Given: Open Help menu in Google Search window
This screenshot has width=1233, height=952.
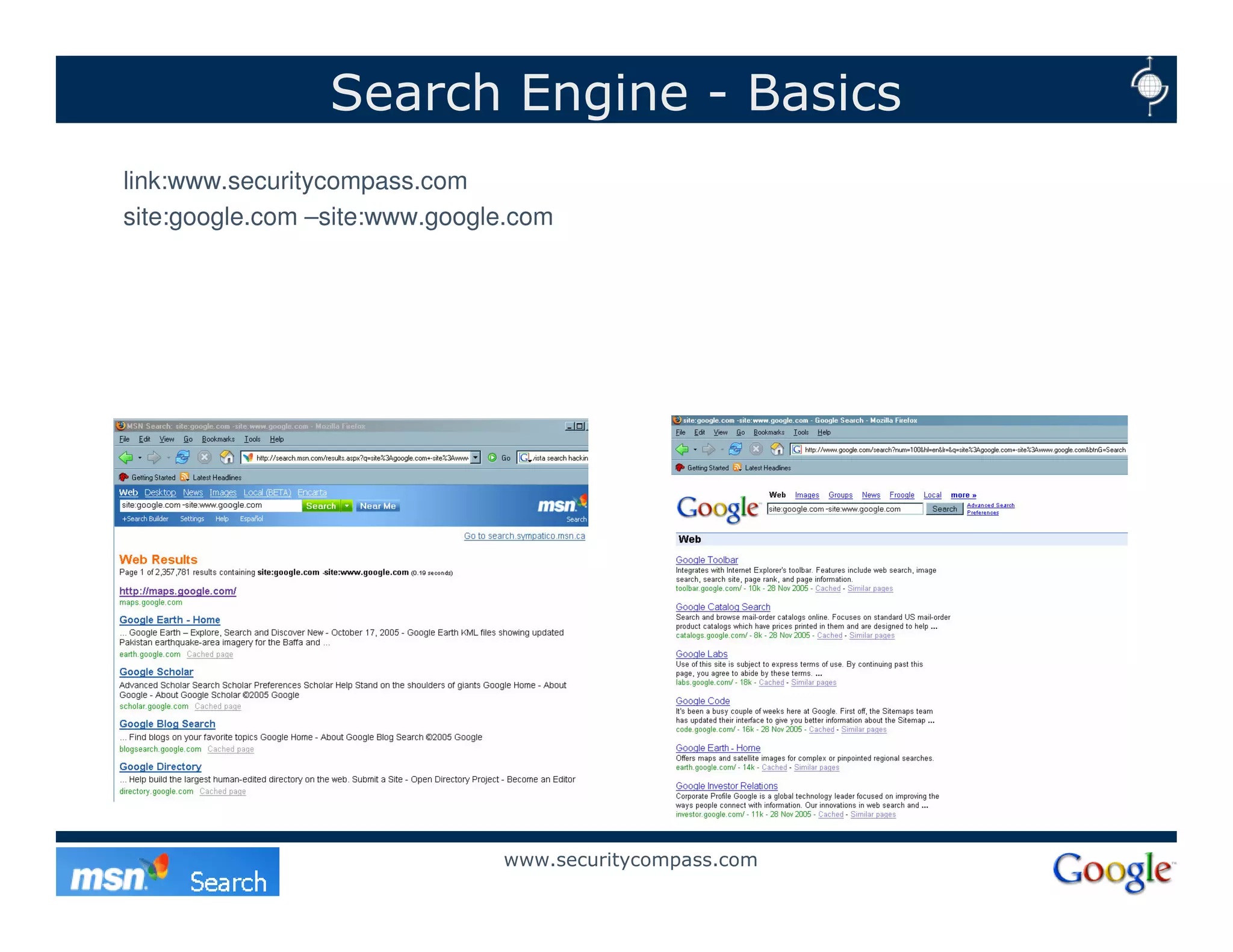Looking at the screenshot, I should pos(824,433).
